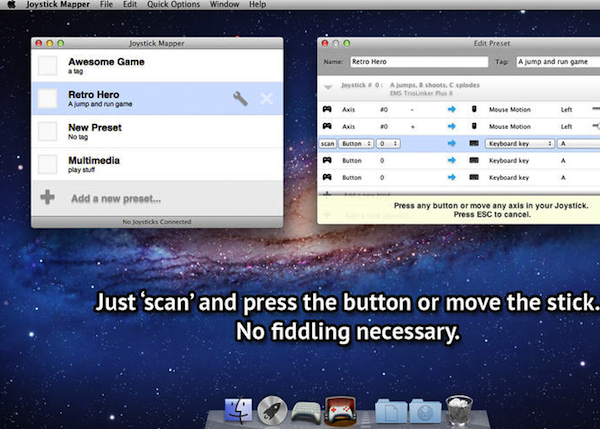Open Launchpad rocket icon in dock
This screenshot has width=600, height=429.
pos(272,410)
